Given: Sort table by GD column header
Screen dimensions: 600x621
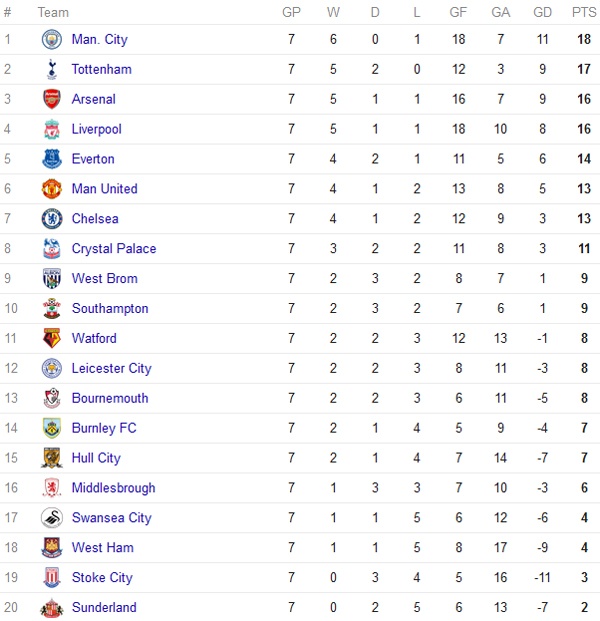Looking at the screenshot, I should click(x=543, y=12).
